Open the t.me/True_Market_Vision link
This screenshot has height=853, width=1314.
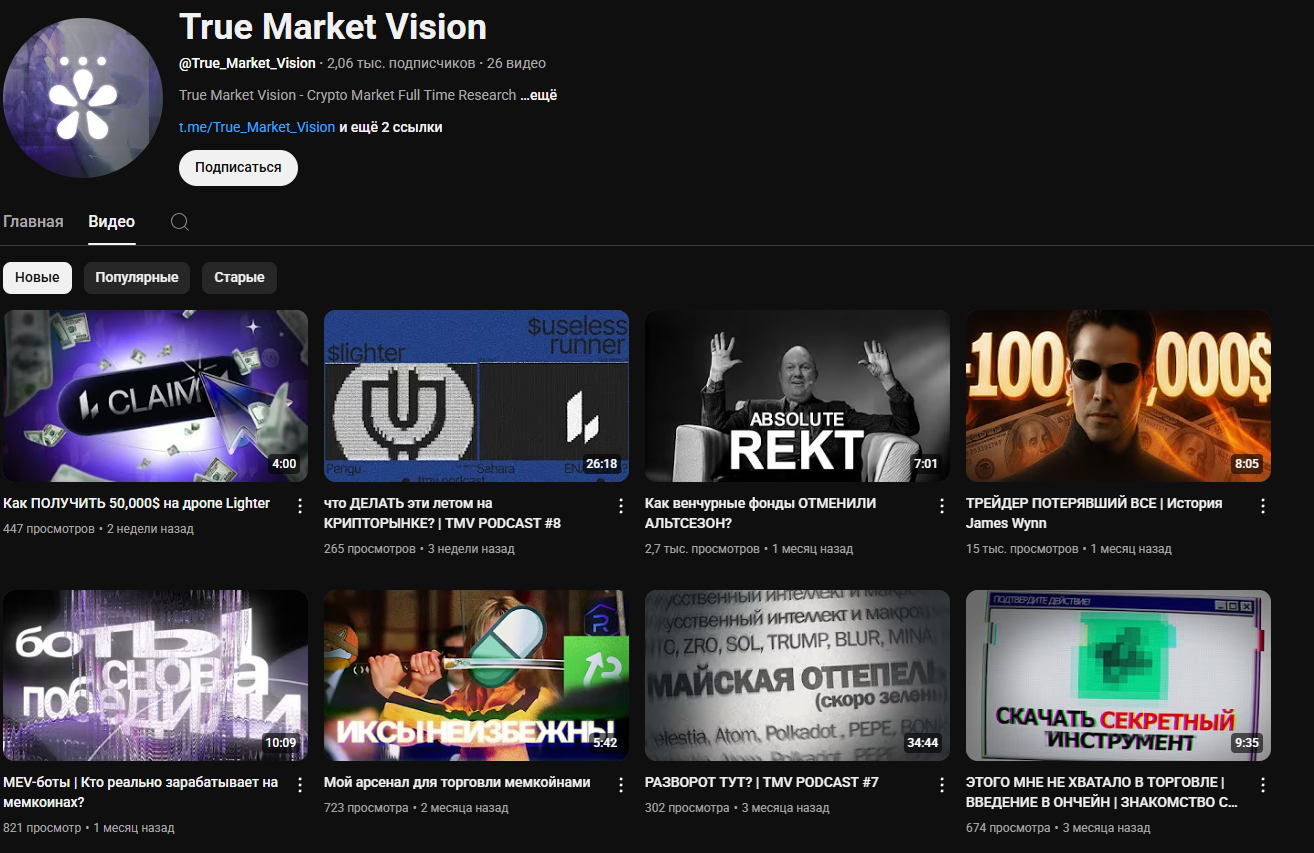coord(257,127)
